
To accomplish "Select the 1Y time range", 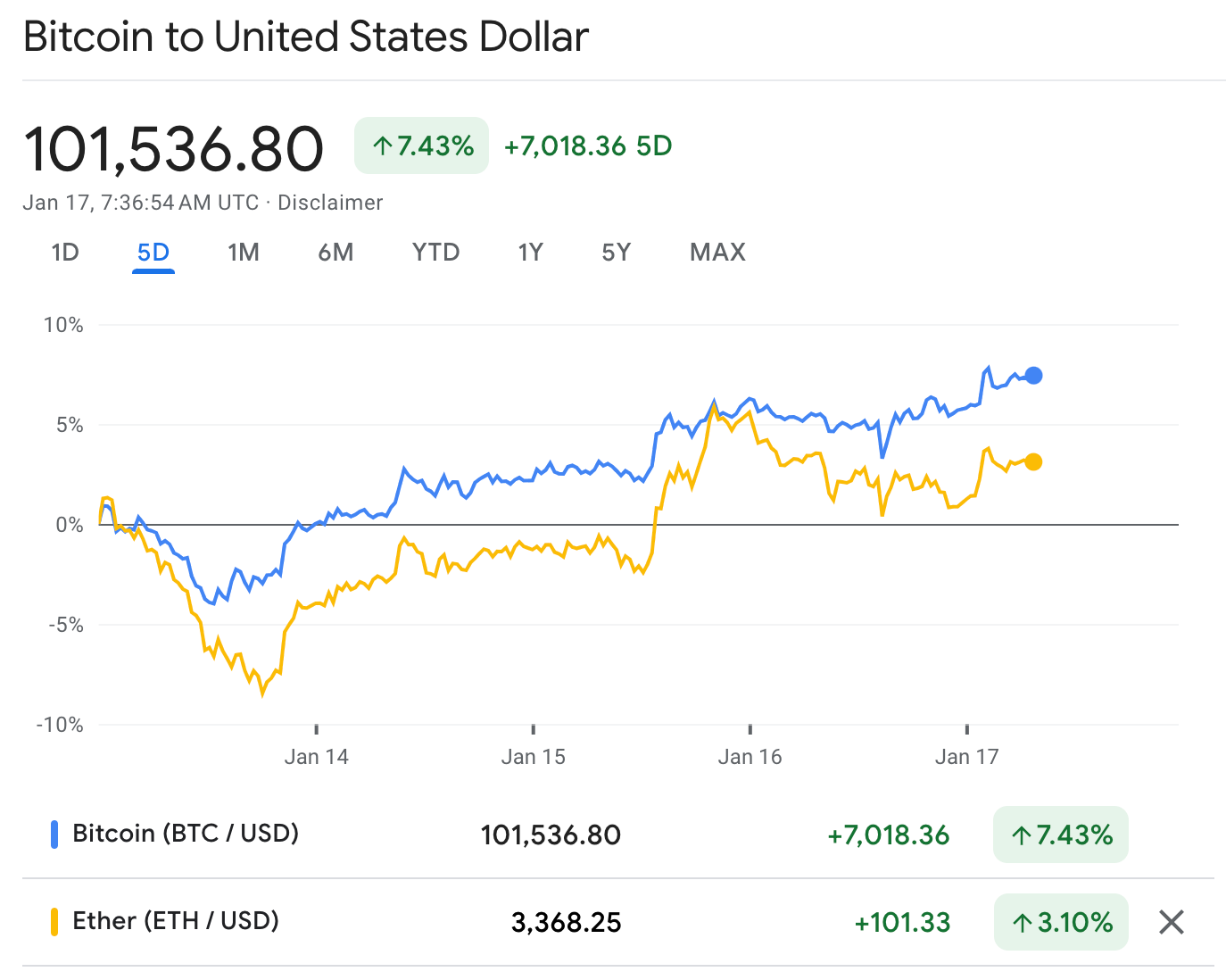I will coord(530,253).
